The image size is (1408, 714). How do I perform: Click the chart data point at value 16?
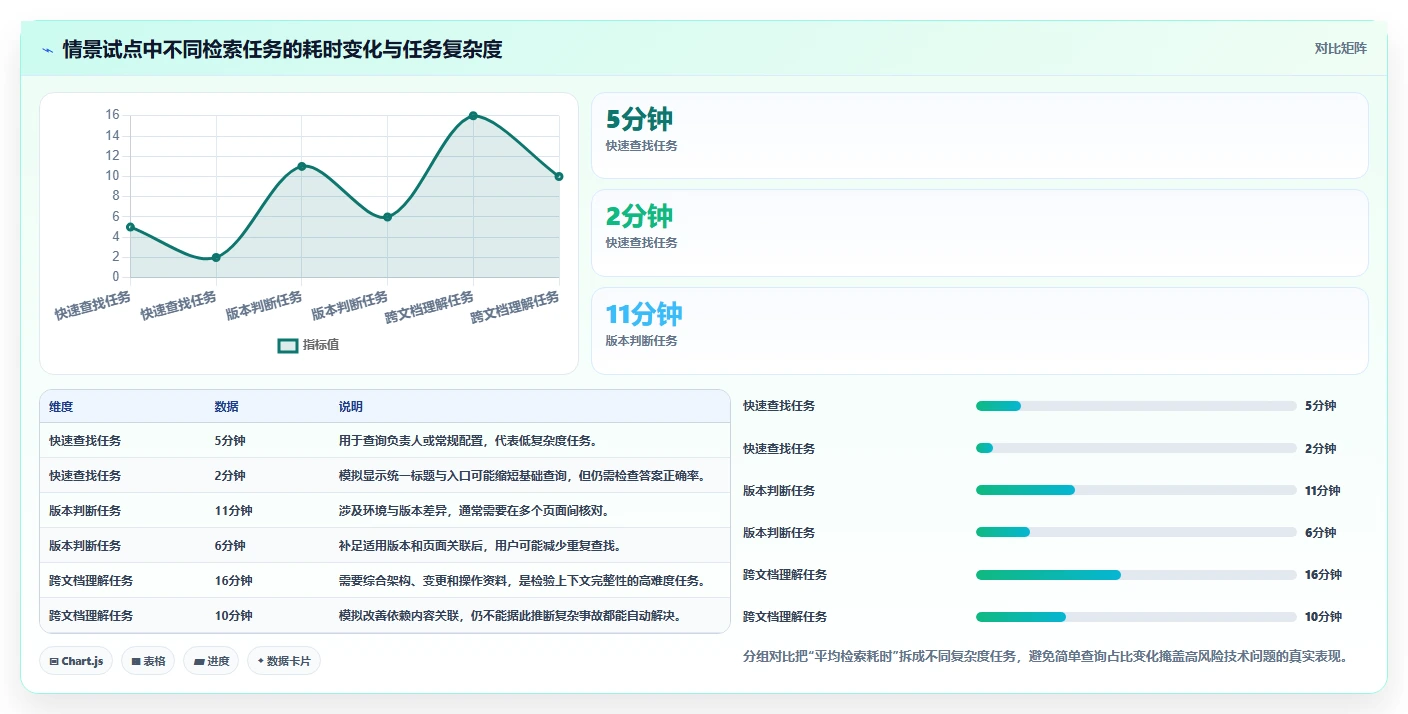pyautogui.click(x=473, y=116)
